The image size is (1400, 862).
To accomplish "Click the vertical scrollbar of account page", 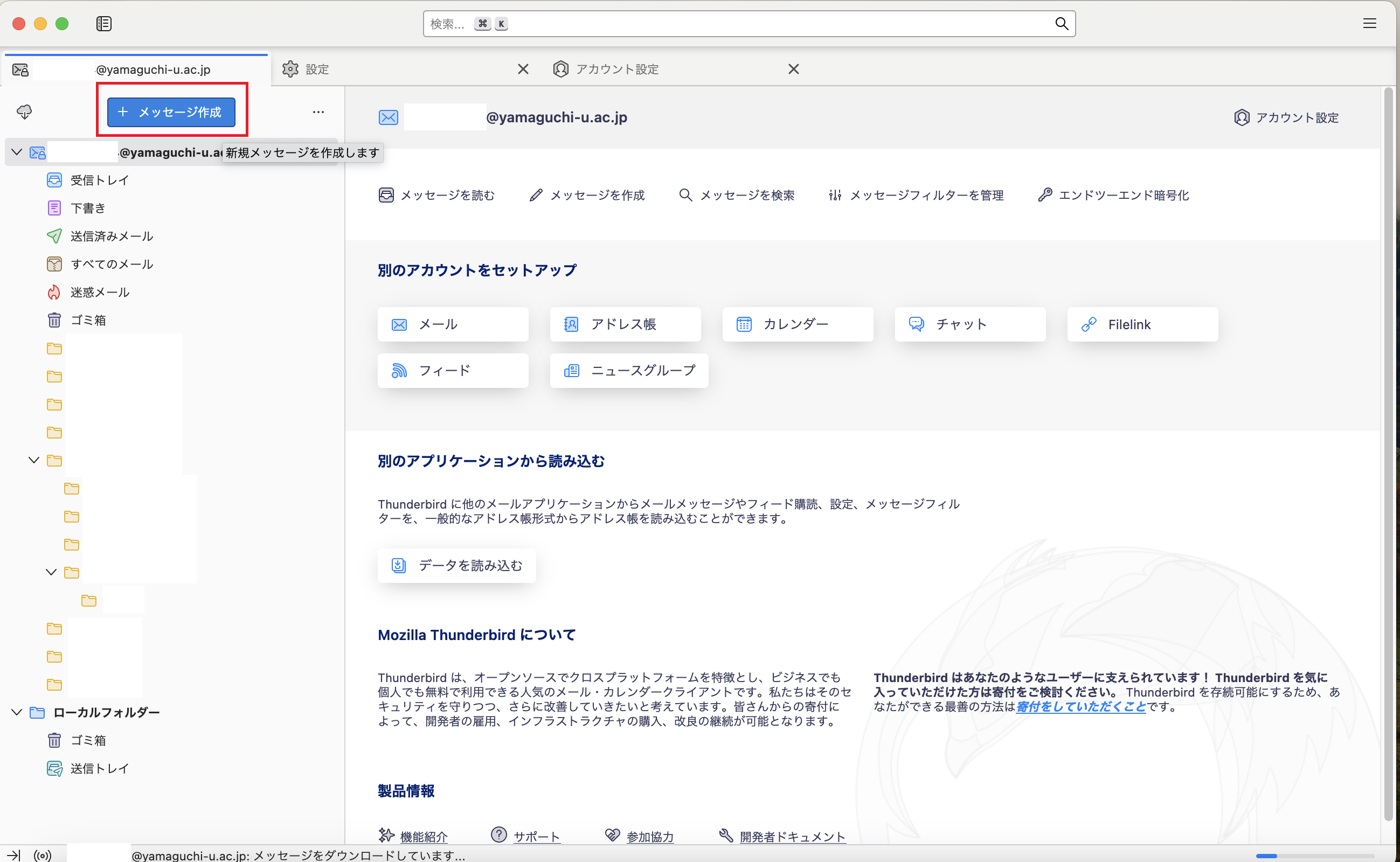I will (1388, 454).
